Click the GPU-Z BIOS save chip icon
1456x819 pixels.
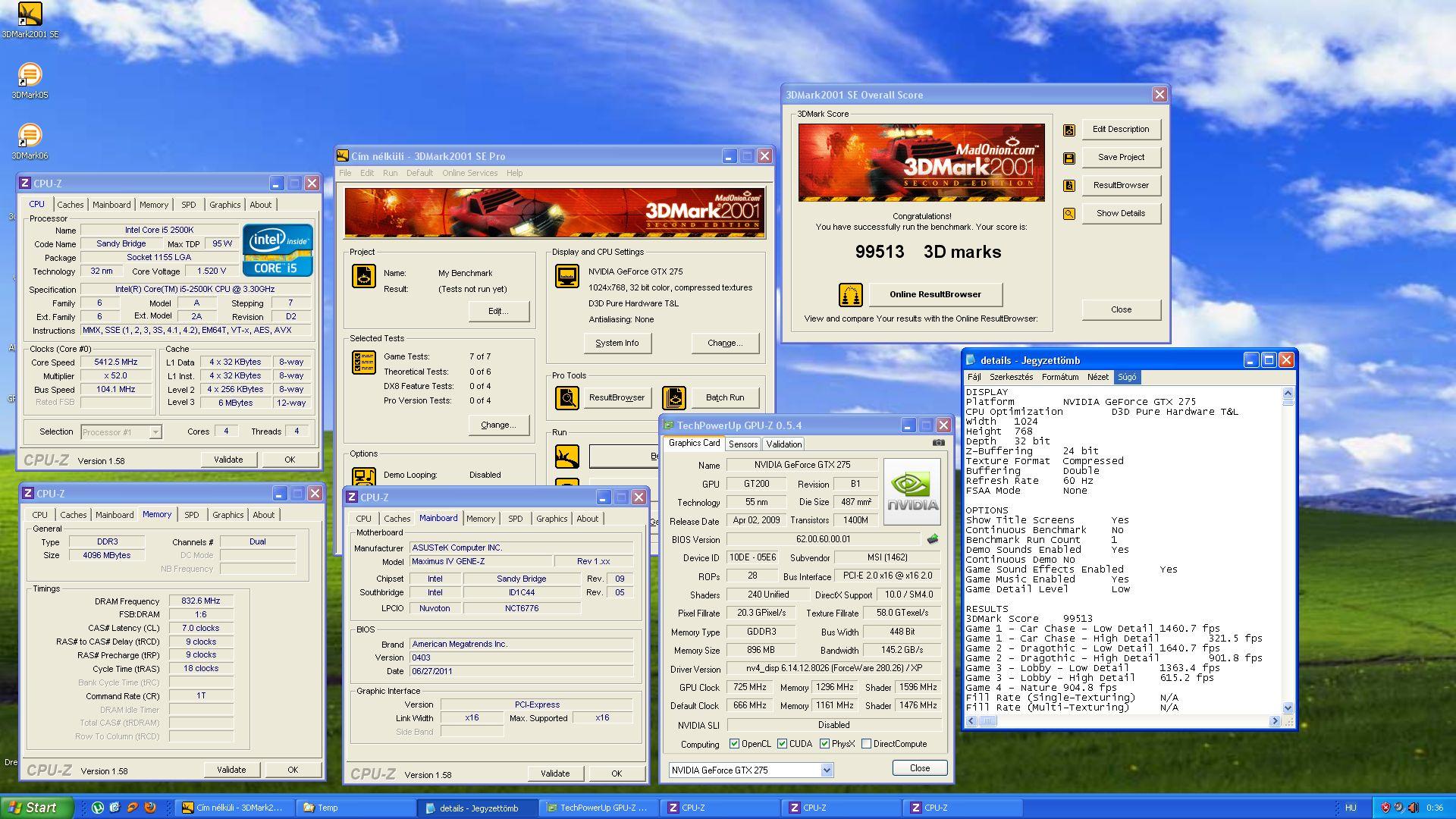pyautogui.click(x=933, y=539)
